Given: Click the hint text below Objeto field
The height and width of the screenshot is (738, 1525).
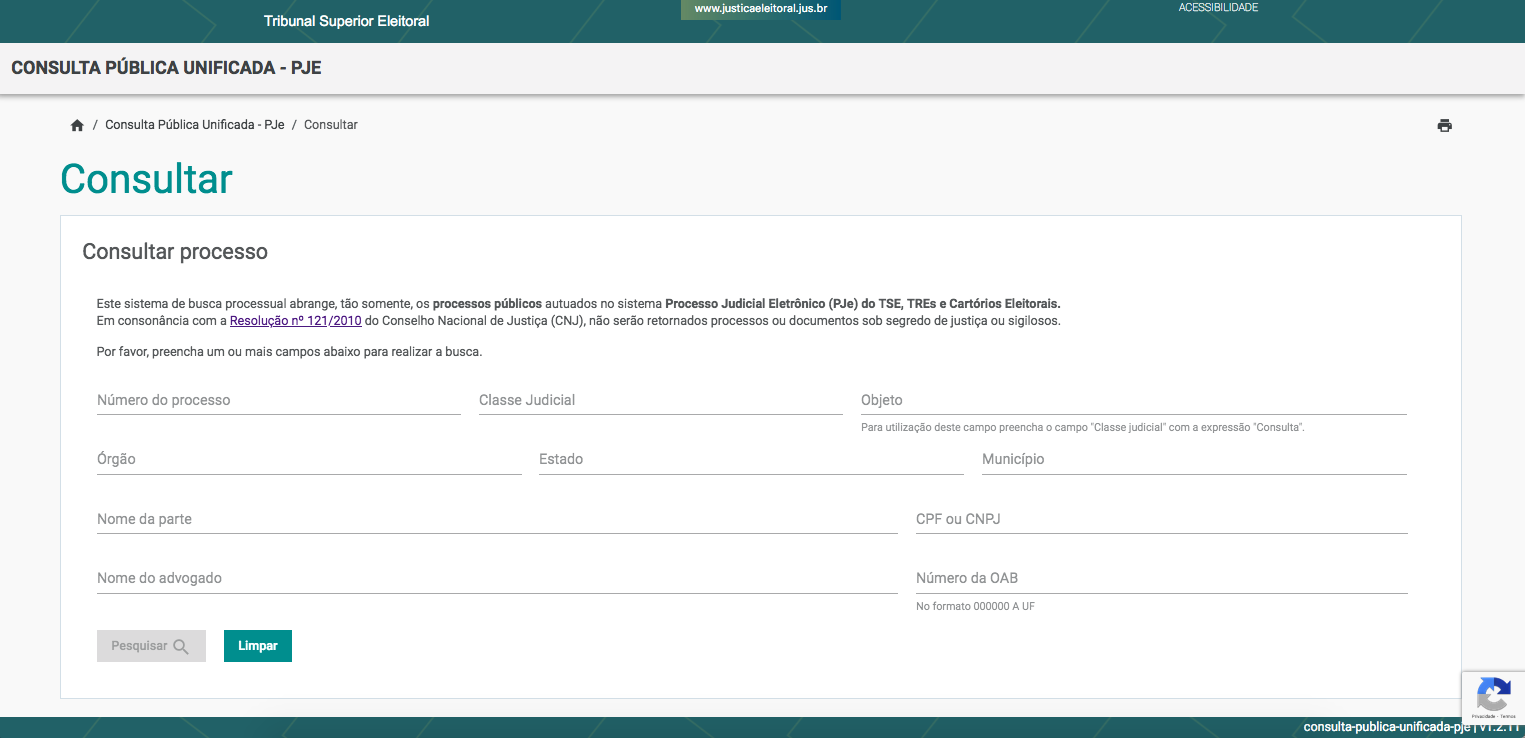Looking at the screenshot, I should (1083, 427).
